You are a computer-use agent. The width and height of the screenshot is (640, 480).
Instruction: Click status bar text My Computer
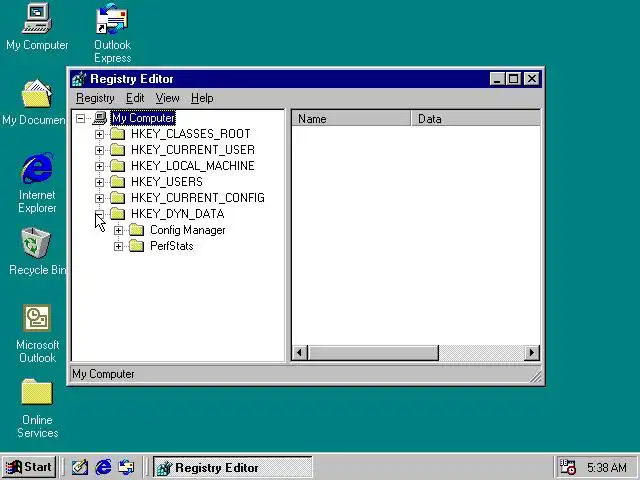103,374
